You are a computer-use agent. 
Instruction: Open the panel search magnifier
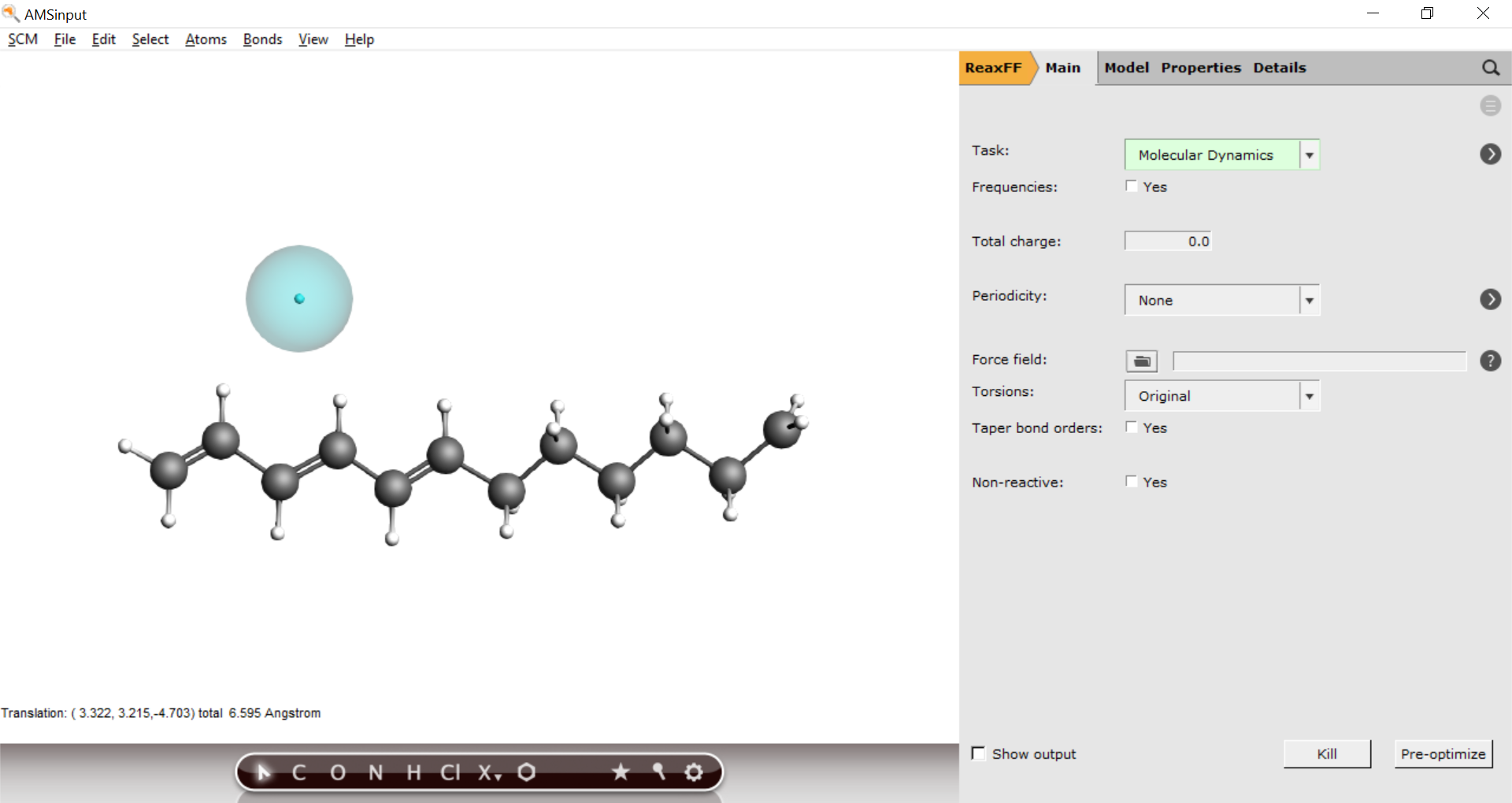pos(1490,68)
